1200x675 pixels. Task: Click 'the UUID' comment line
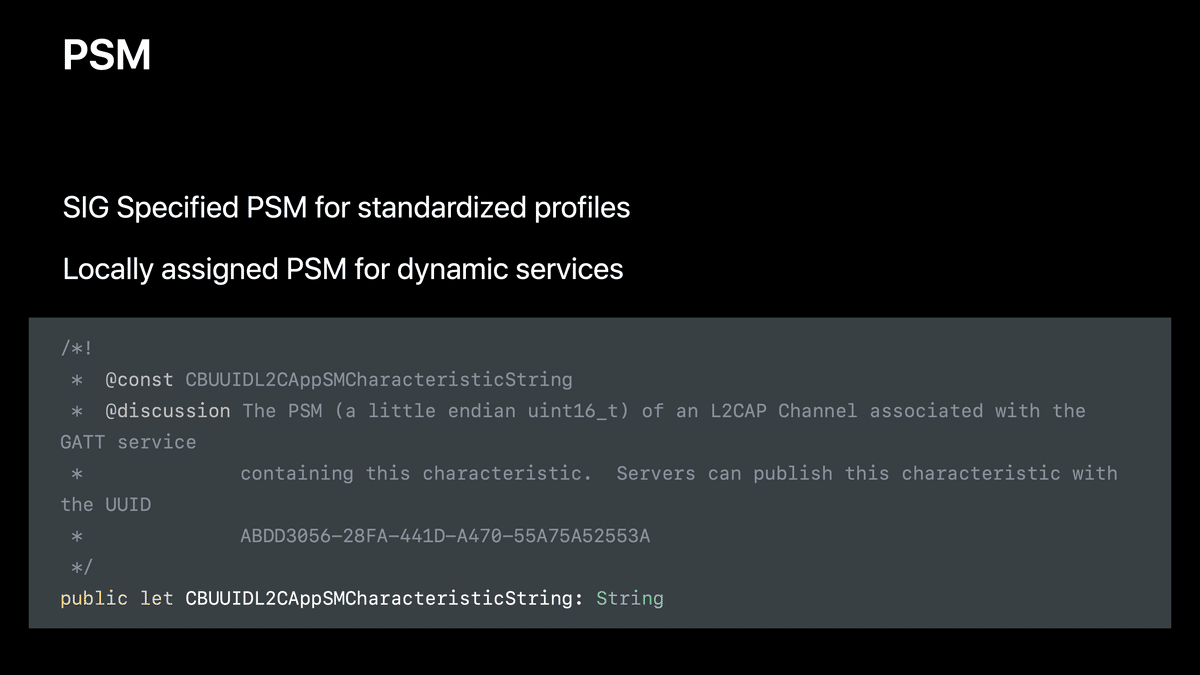tap(106, 505)
